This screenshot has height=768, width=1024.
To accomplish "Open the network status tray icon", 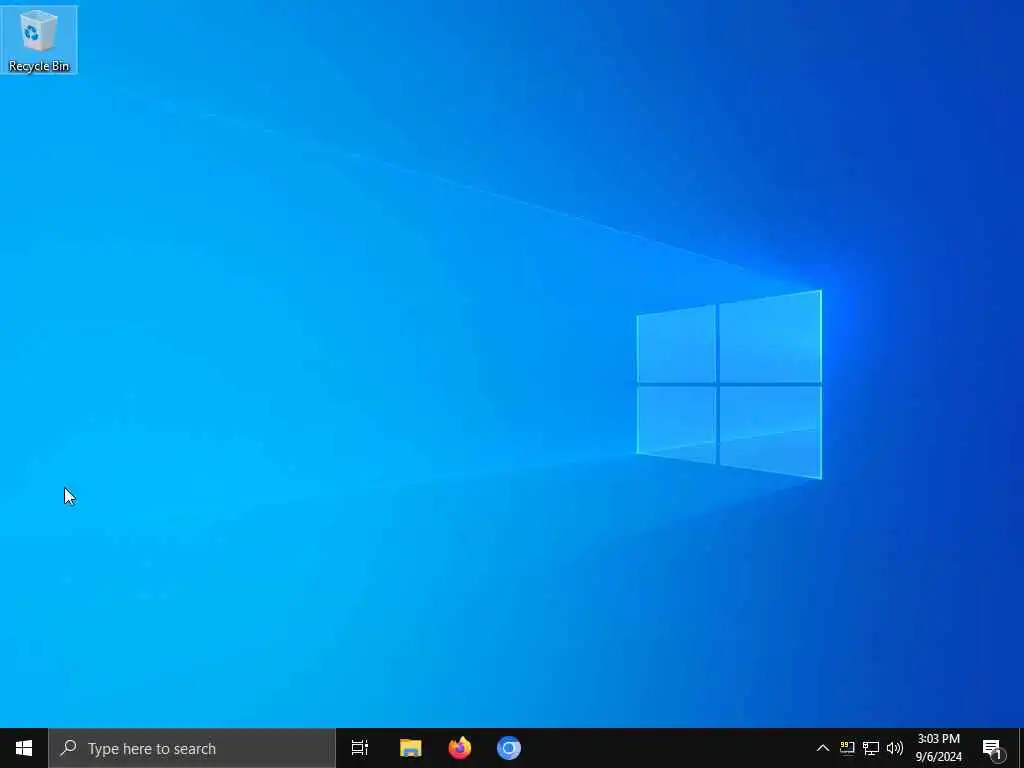I will (x=871, y=748).
